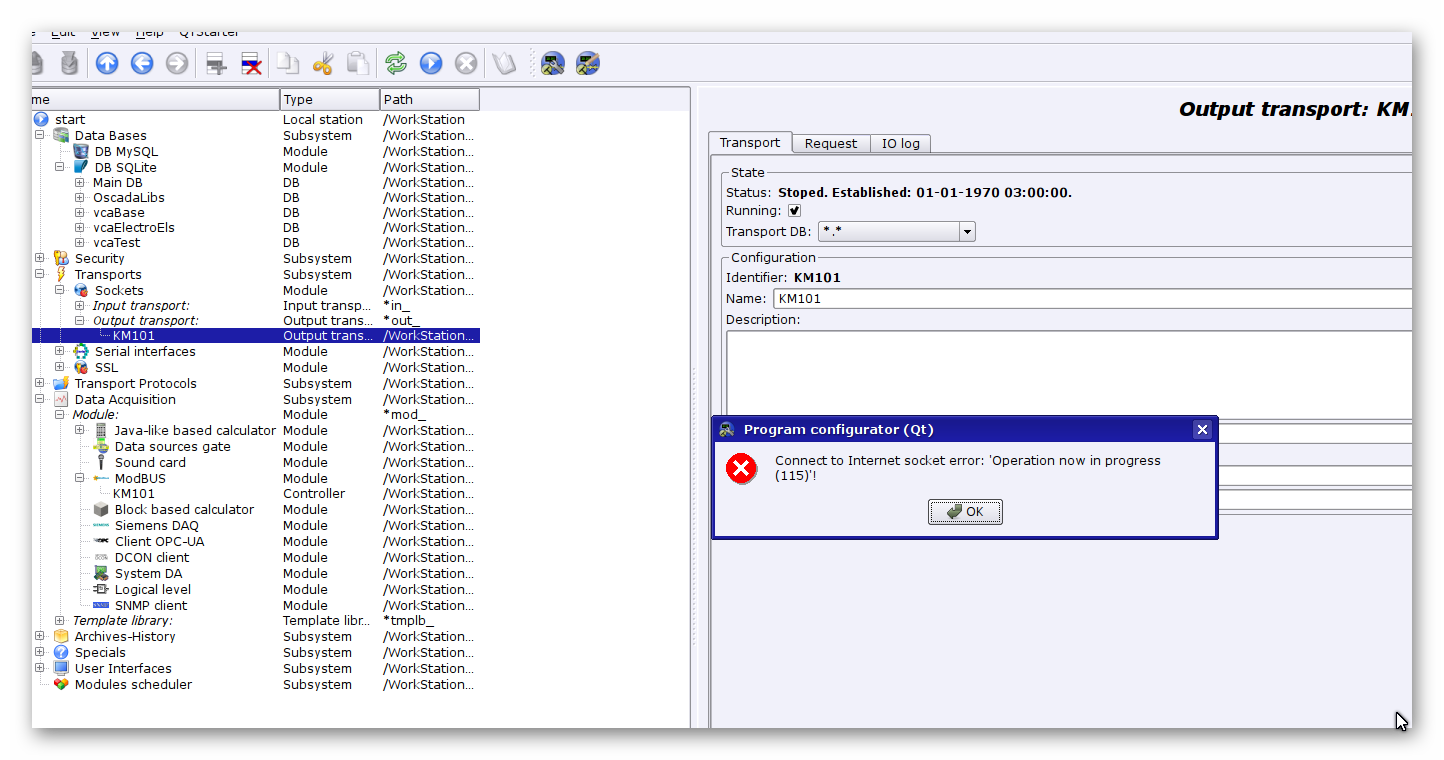Expand the Security subsystem tree node
Viewport: 1444px width, 760px height.
click(40, 259)
